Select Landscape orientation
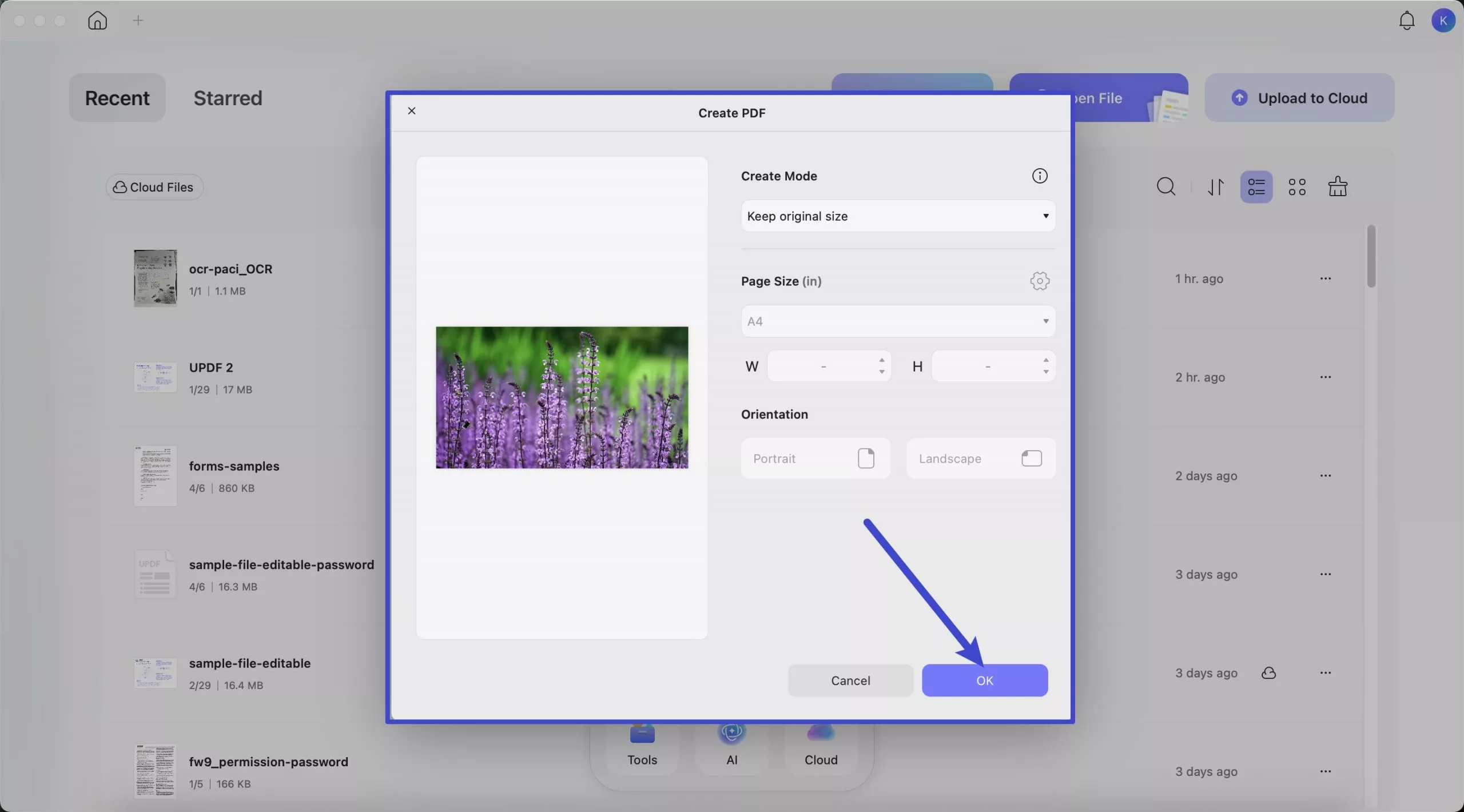 coord(980,458)
